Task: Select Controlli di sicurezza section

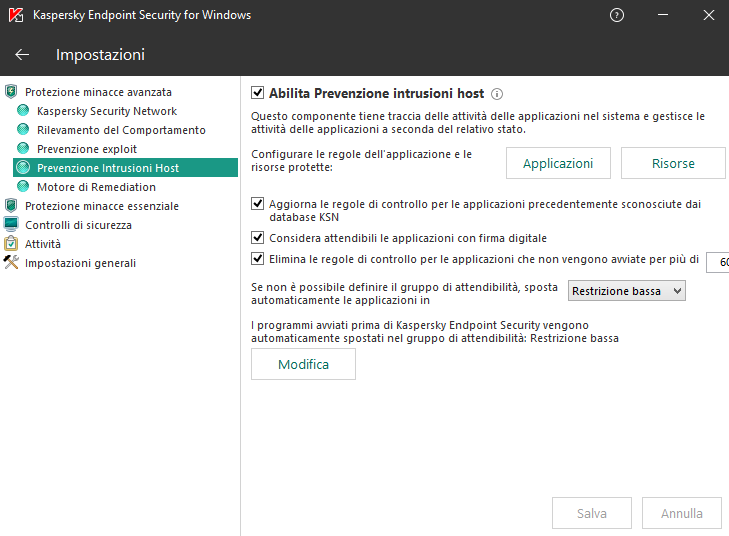Action: coord(78,225)
